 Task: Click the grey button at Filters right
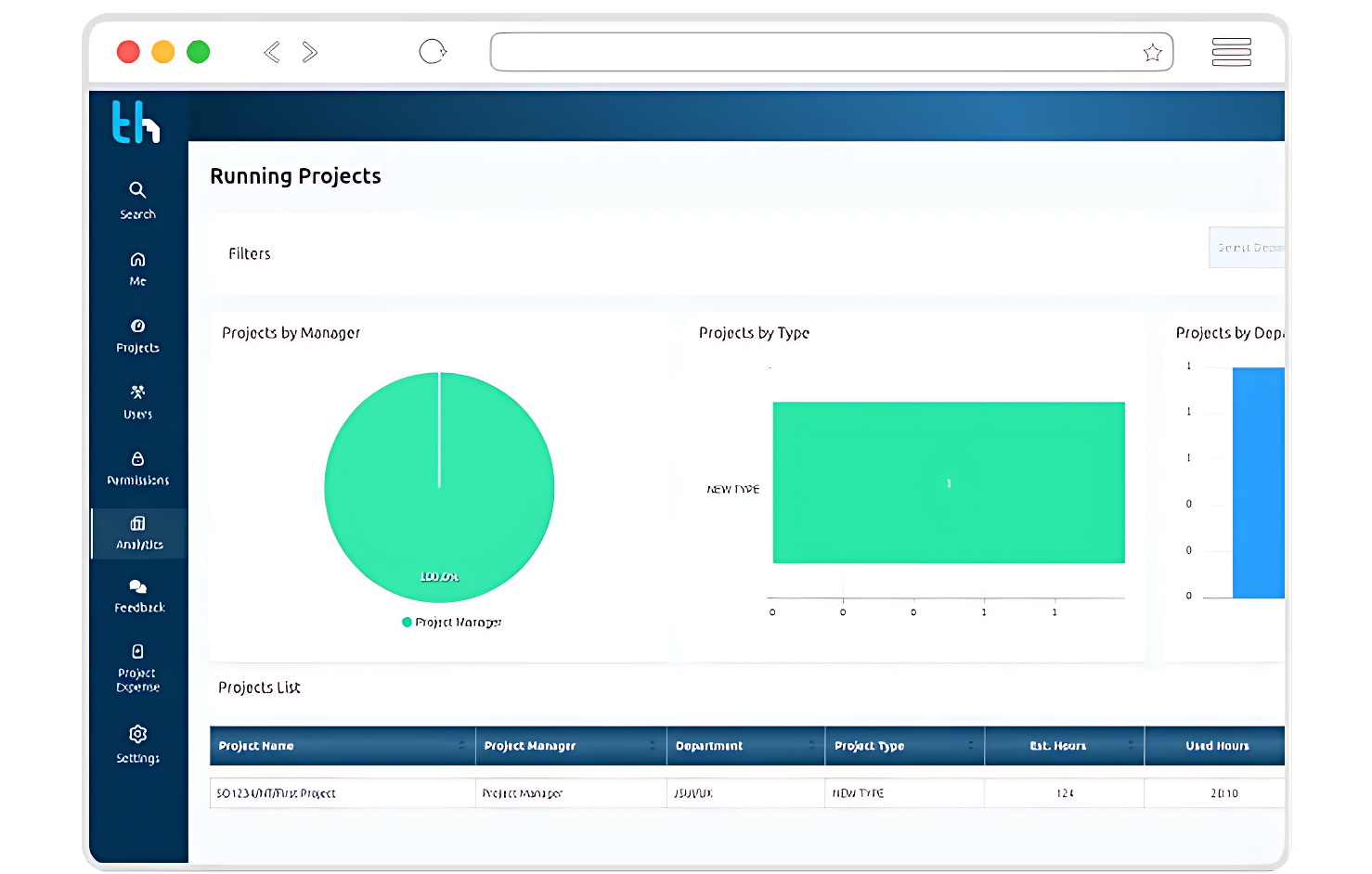tap(1247, 248)
